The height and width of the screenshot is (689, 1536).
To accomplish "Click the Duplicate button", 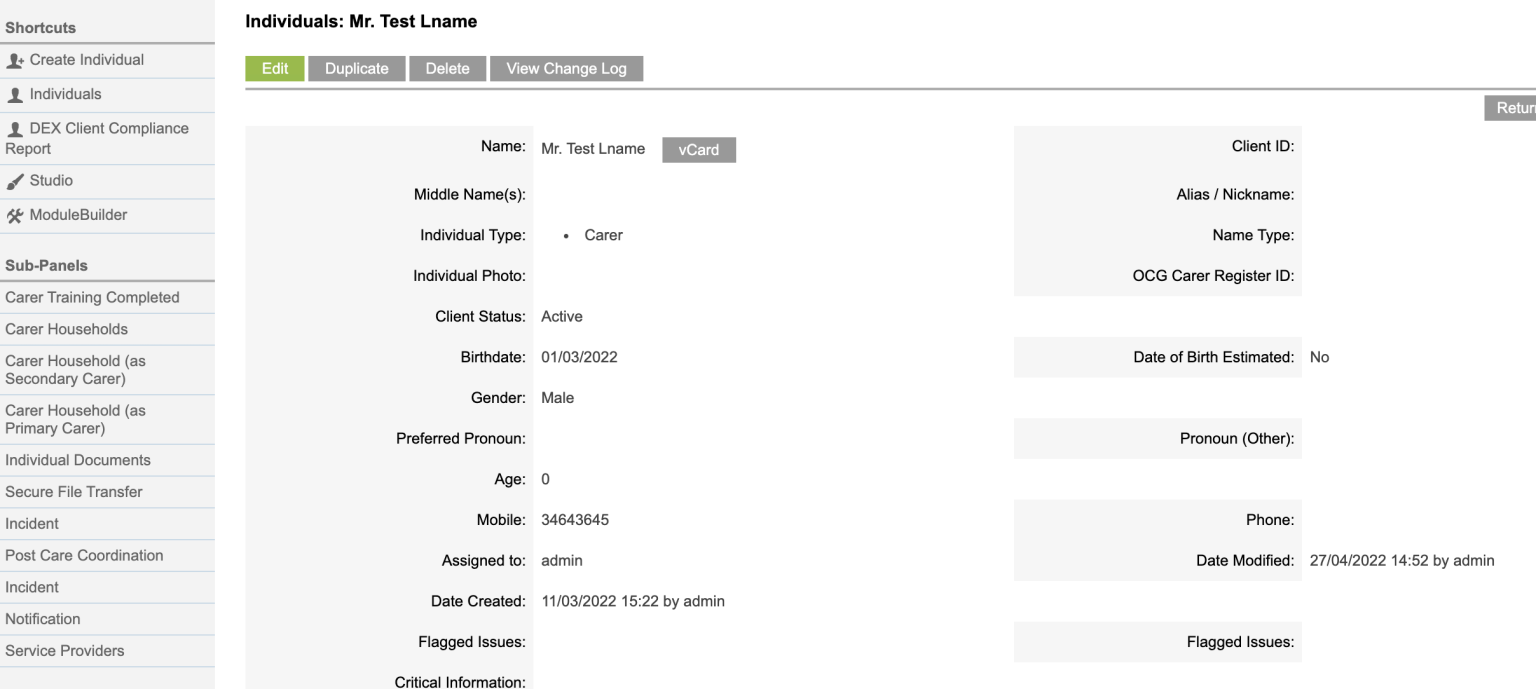I will click(x=356, y=68).
